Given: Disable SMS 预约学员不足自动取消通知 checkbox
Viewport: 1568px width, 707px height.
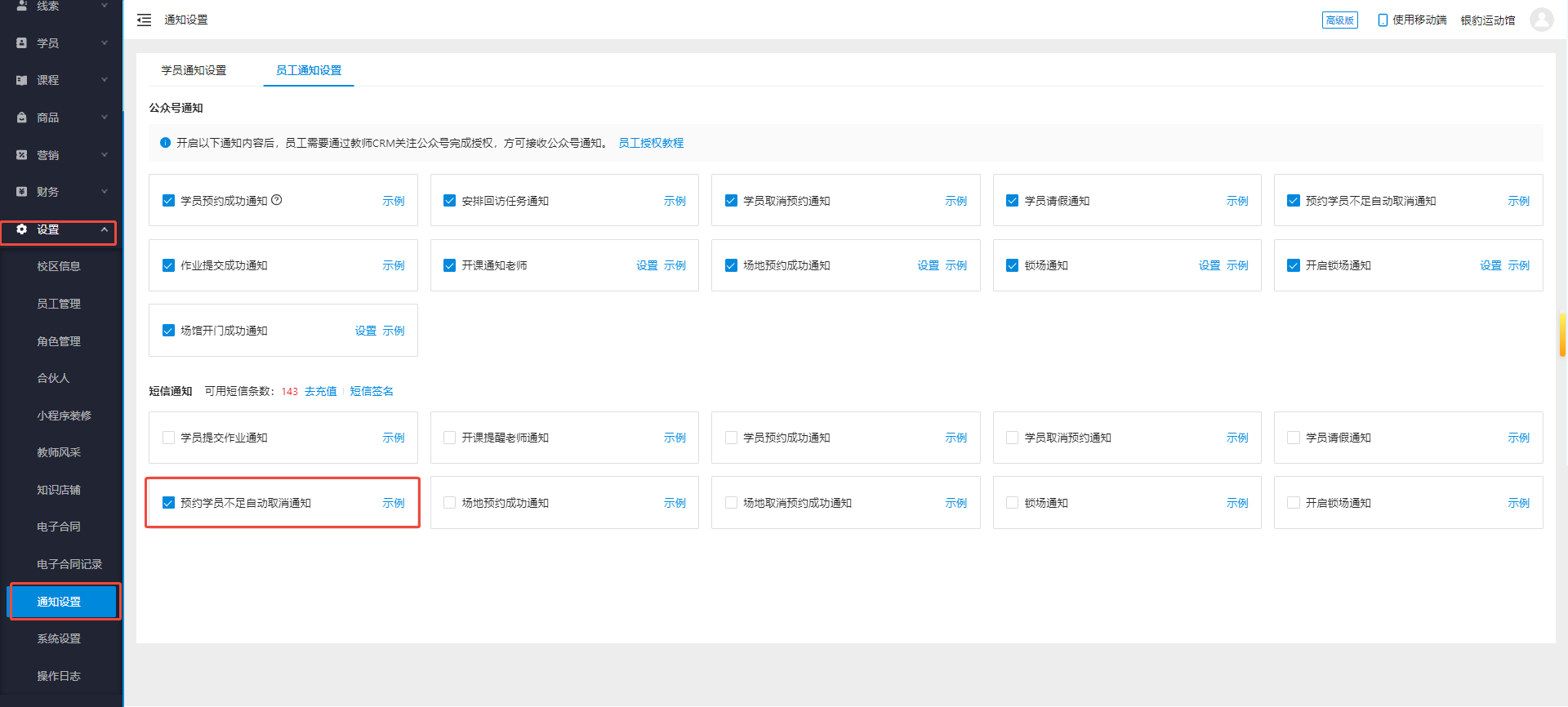Looking at the screenshot, I should pos(168,503).
